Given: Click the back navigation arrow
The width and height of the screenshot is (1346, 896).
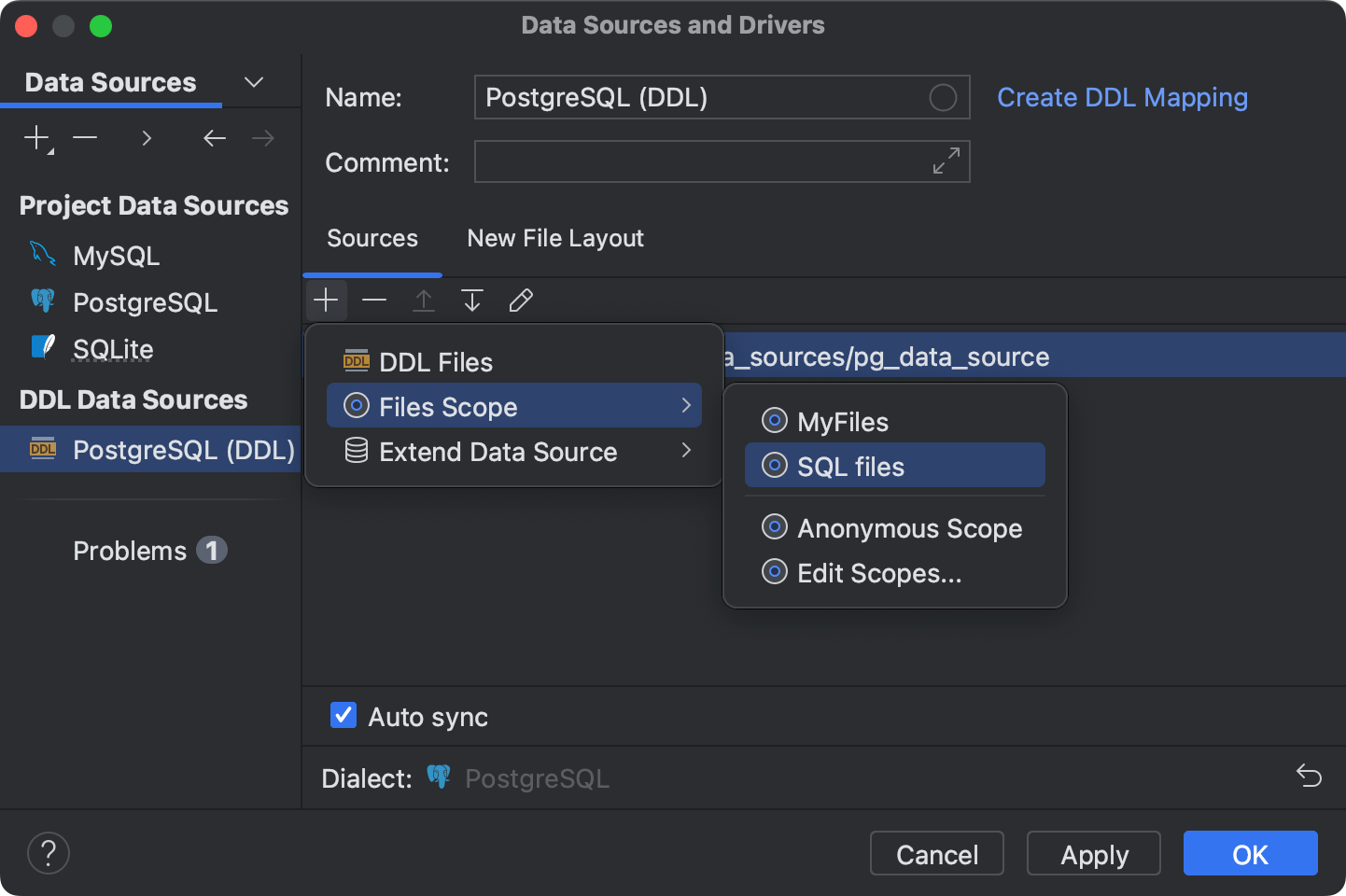Looking at the screenshot, I should coord(214,138).
